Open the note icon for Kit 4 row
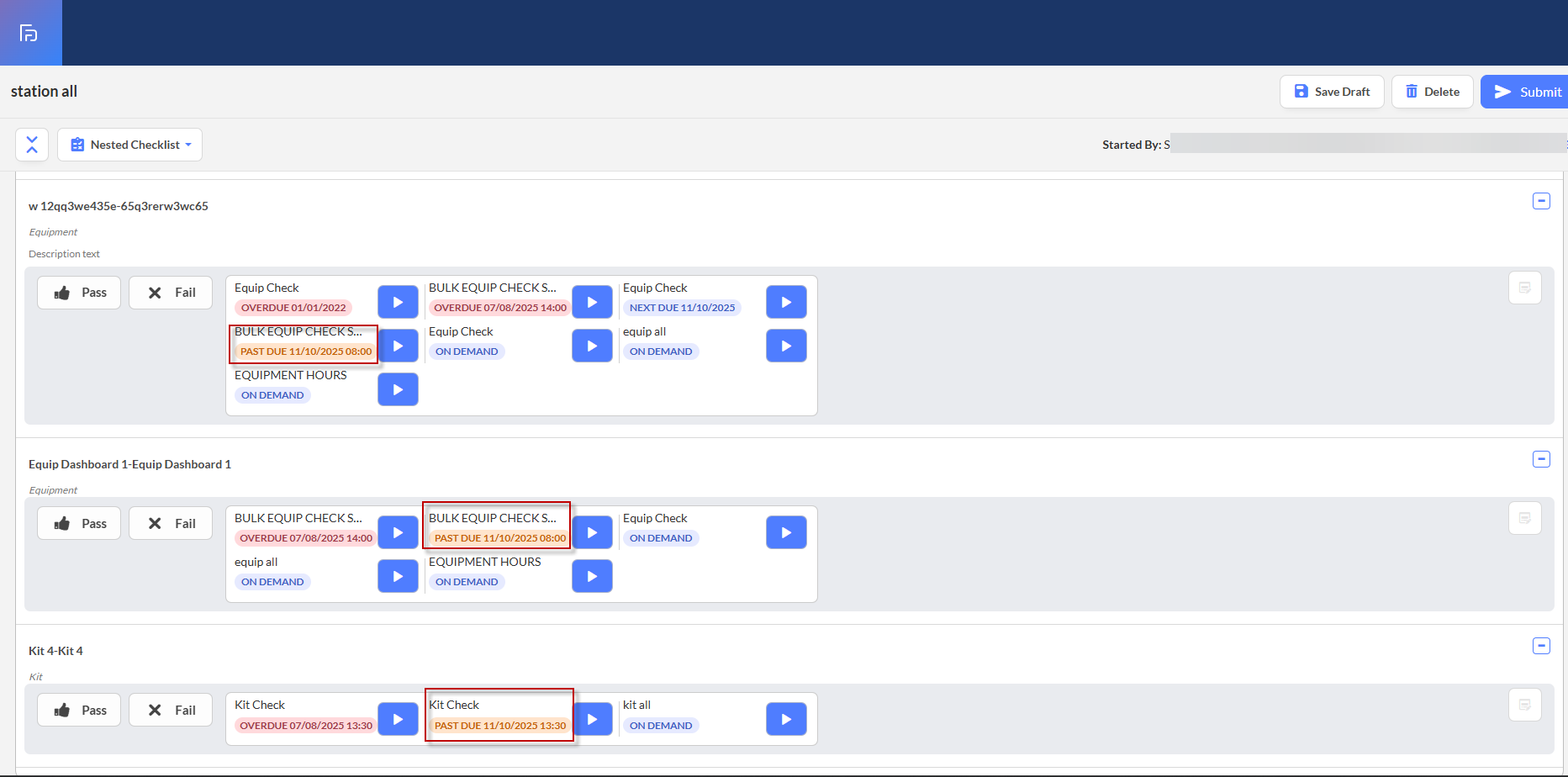This screenshot has height=777, width=1568. [x=1524, y=706]
